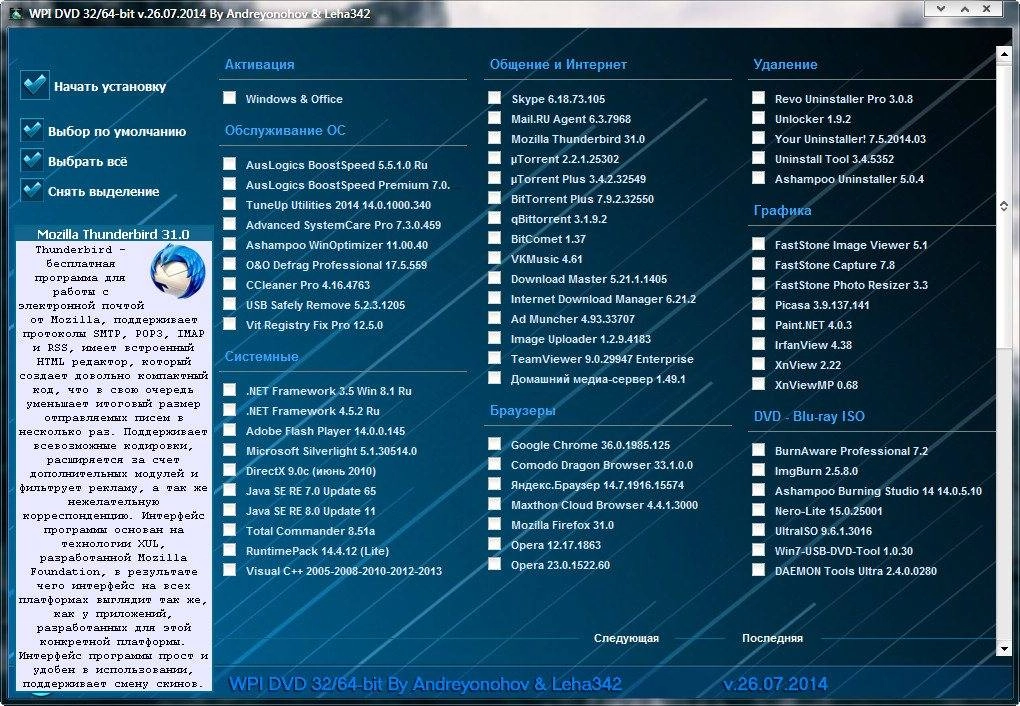Tick AusLogics BoostSpeed 5.5.1.0 Ru checkbox
1020x706 pixels.
230,164
